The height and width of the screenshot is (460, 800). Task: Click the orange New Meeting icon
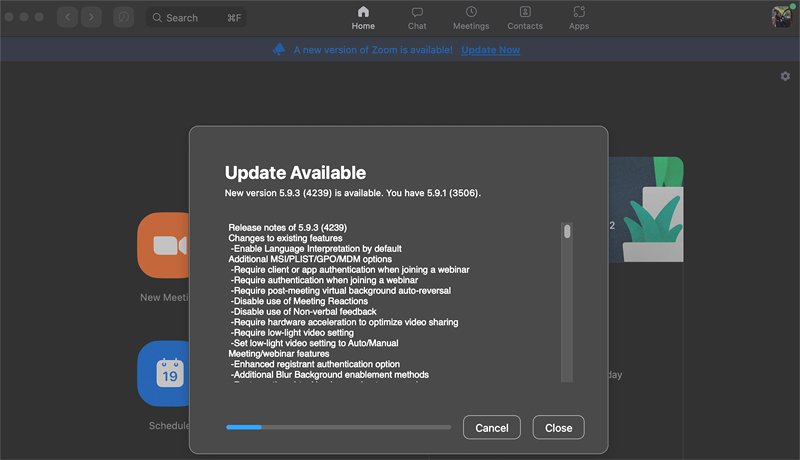pos(164,245)
